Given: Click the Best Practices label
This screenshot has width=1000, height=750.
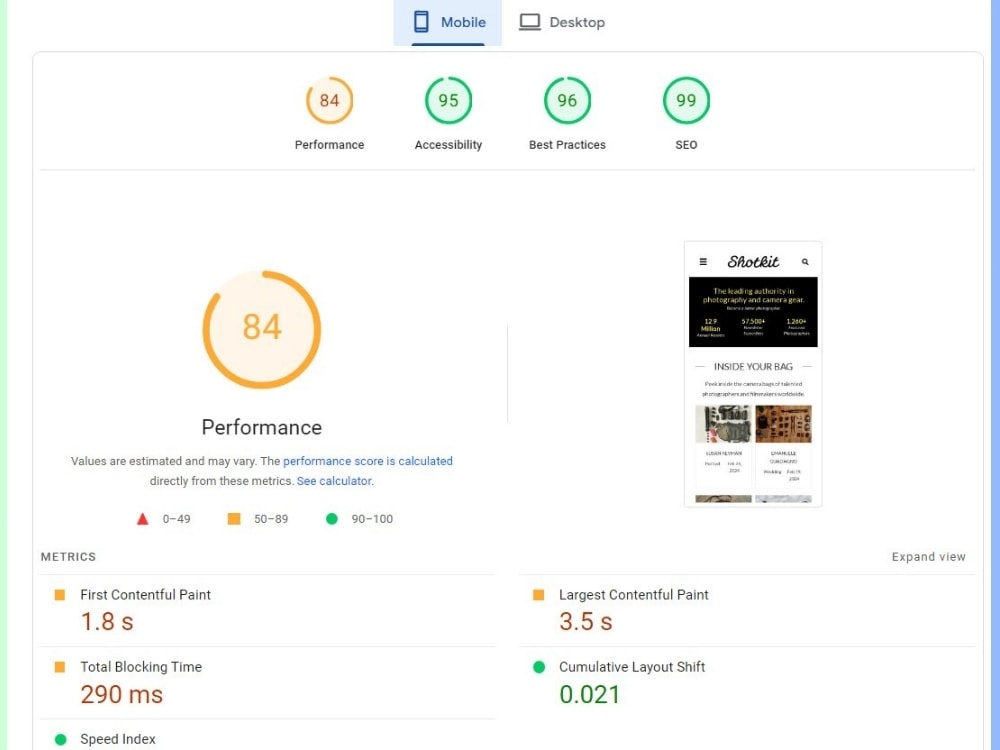Looking at the screenshot, I should pyautogui.click(x=567, y=145).
